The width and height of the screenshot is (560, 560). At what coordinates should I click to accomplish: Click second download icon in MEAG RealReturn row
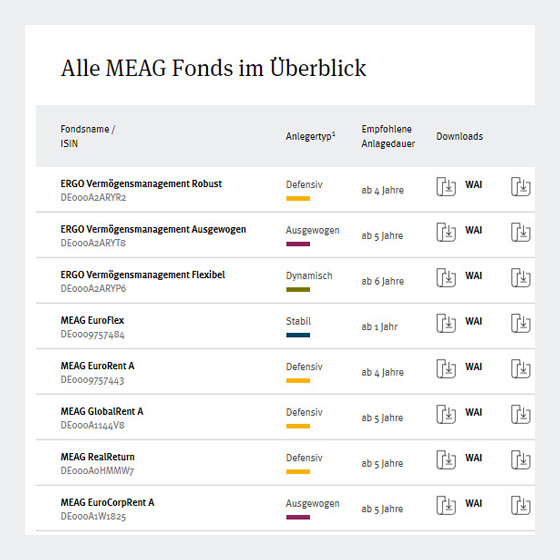pyautogui.click(x=521, y=460)
